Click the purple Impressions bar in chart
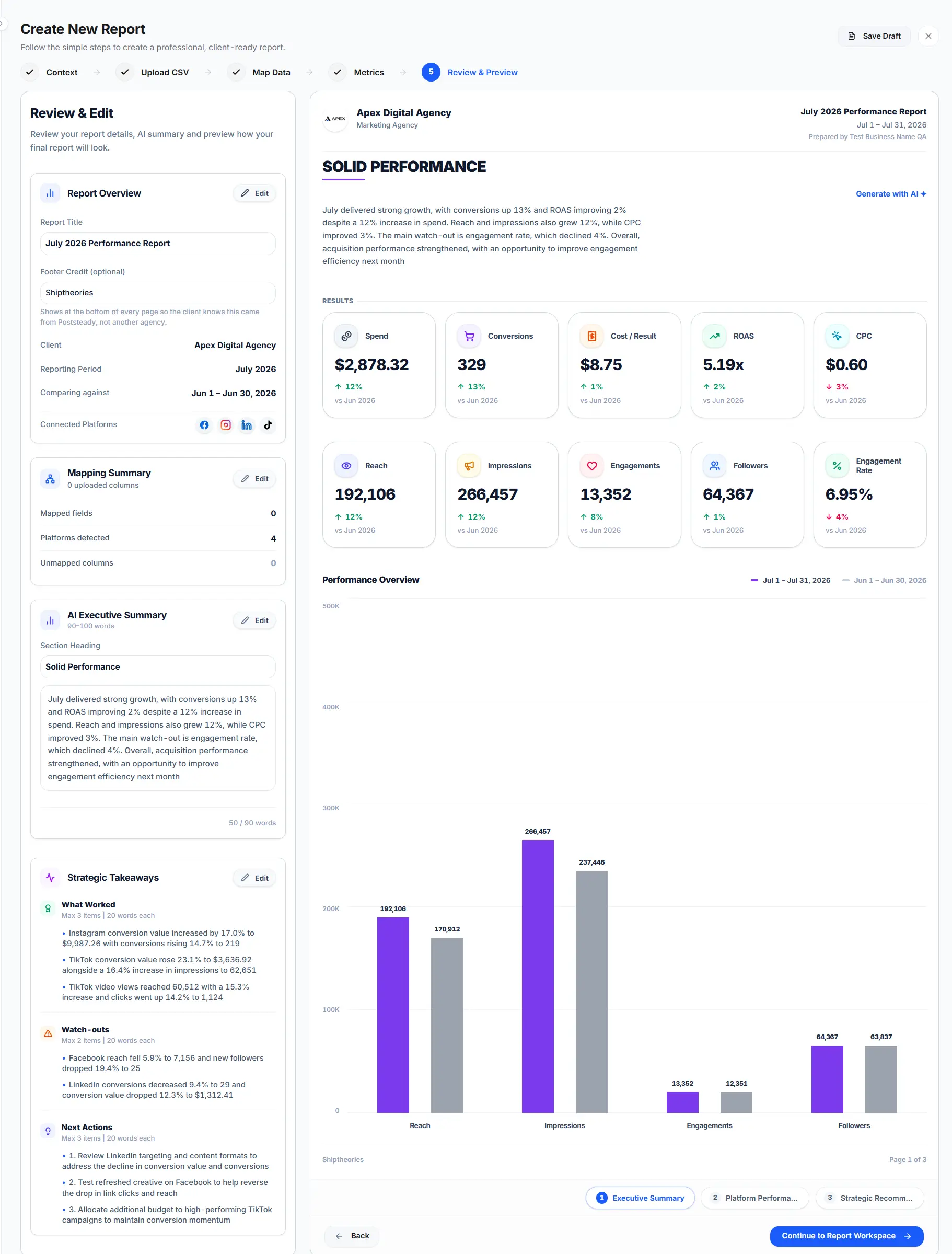 point(537,975)
